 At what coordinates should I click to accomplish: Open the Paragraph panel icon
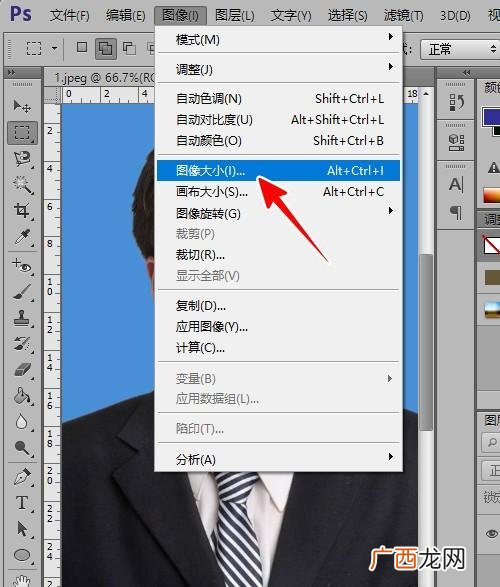456,212
